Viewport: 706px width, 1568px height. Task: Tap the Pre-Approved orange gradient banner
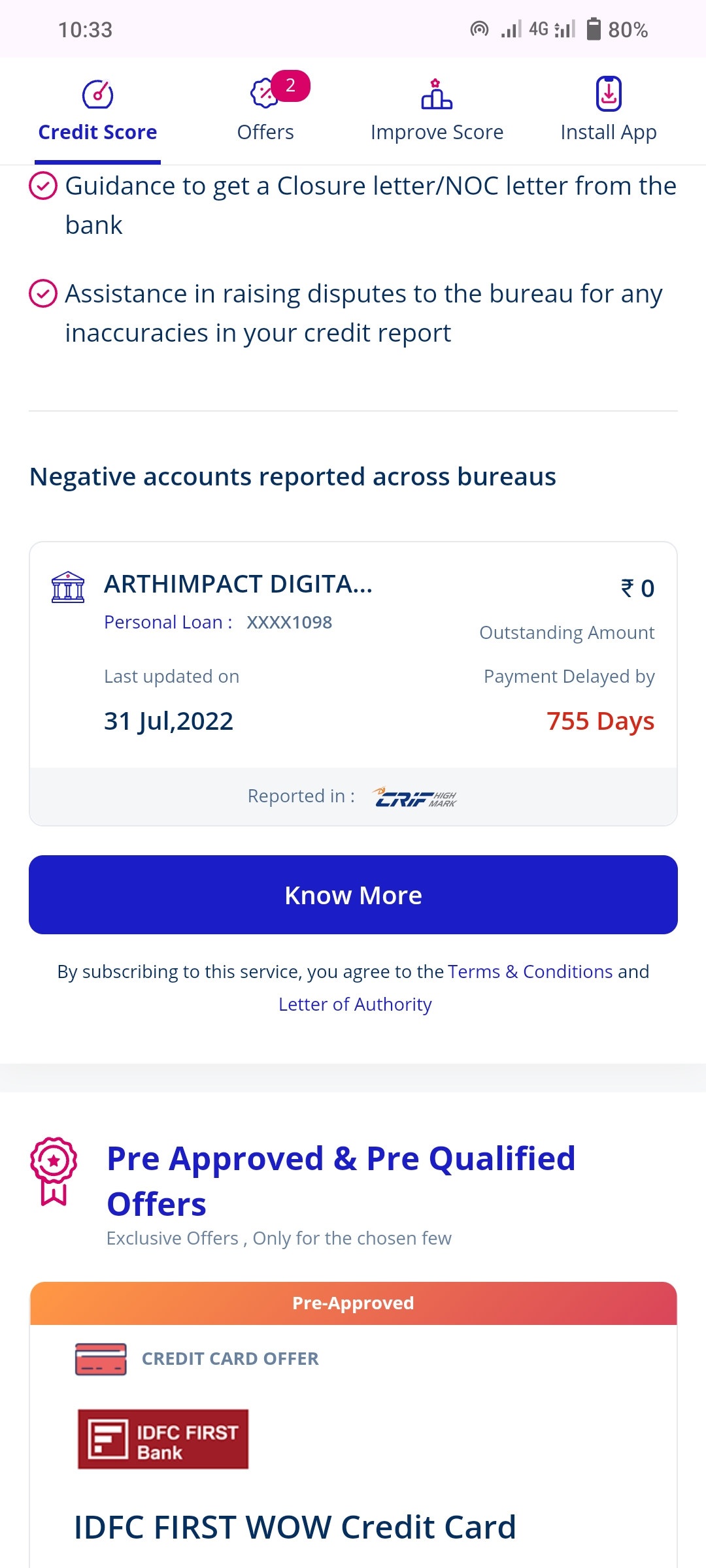pyautogui.click(x=353, y=1303)
